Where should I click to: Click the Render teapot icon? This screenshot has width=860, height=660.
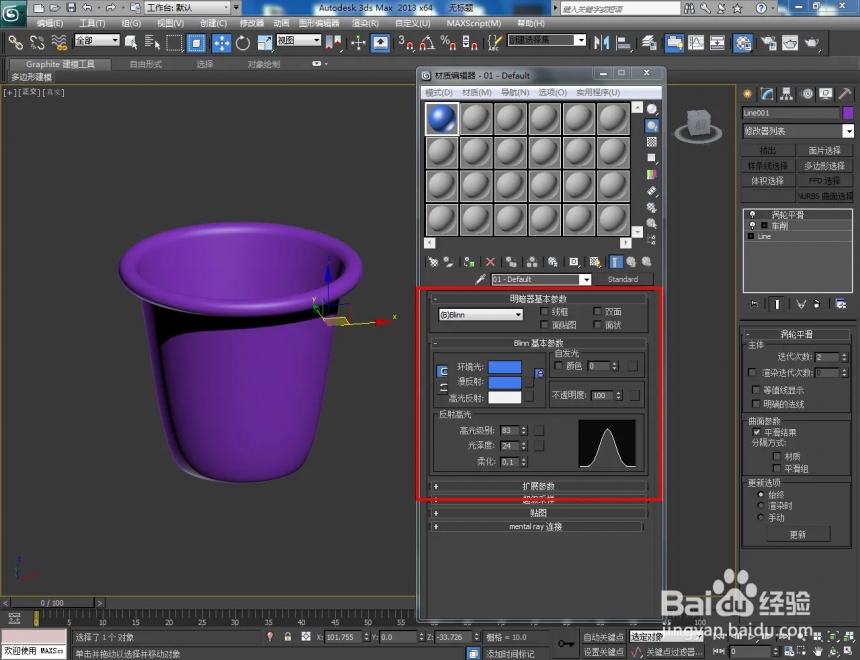tap(812, 43)
